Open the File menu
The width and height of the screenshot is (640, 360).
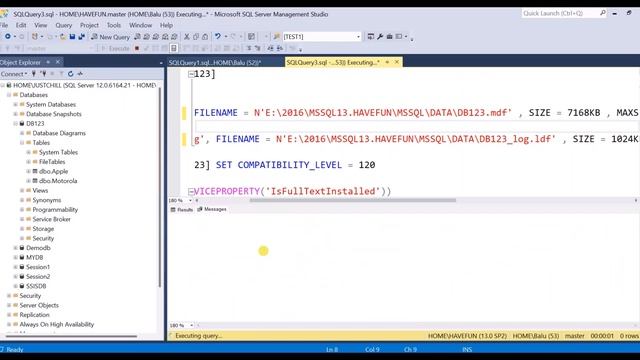(x=4, y=25)
